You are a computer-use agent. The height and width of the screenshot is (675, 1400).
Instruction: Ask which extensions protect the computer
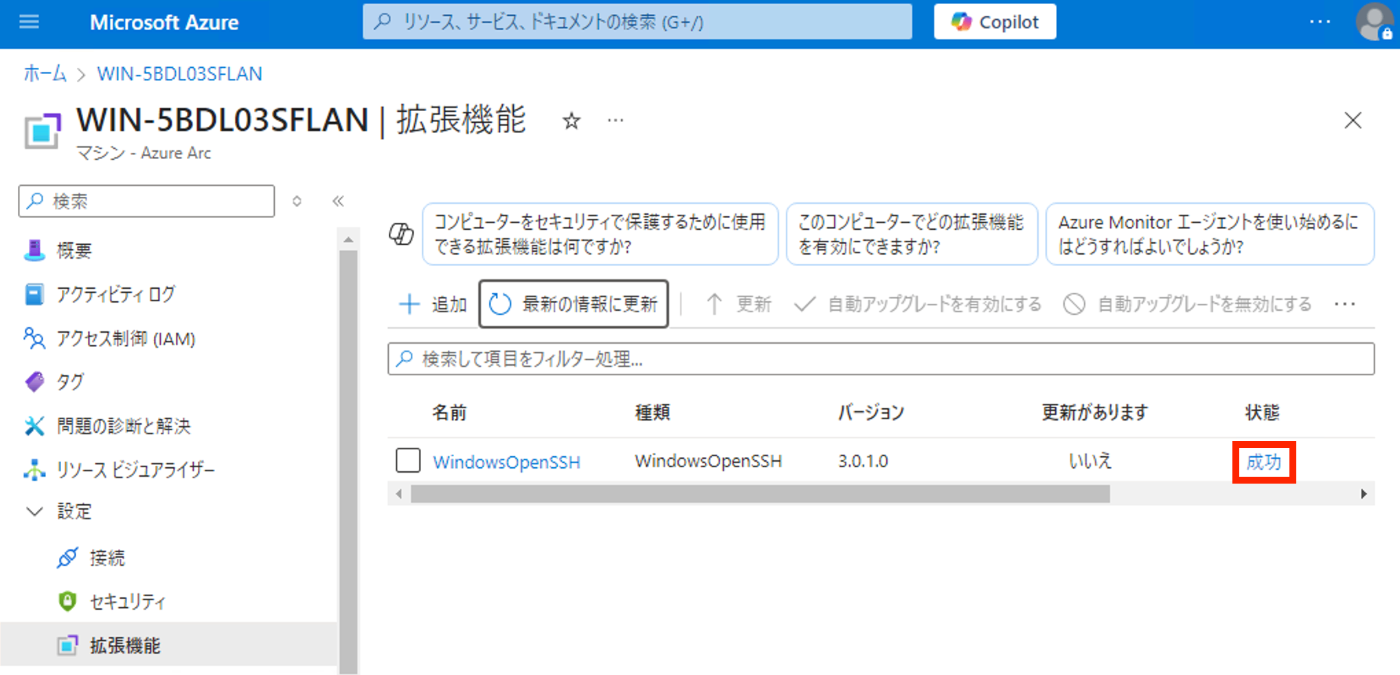tap(600, 234)
